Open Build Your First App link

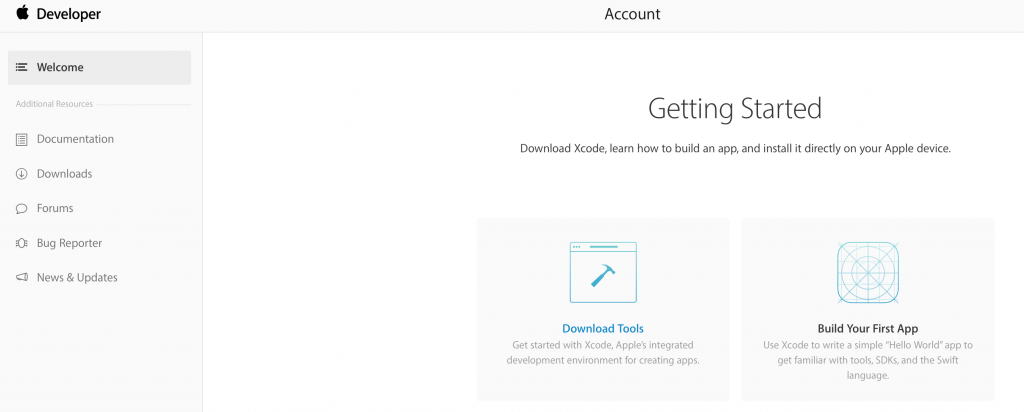click(868, 328)
